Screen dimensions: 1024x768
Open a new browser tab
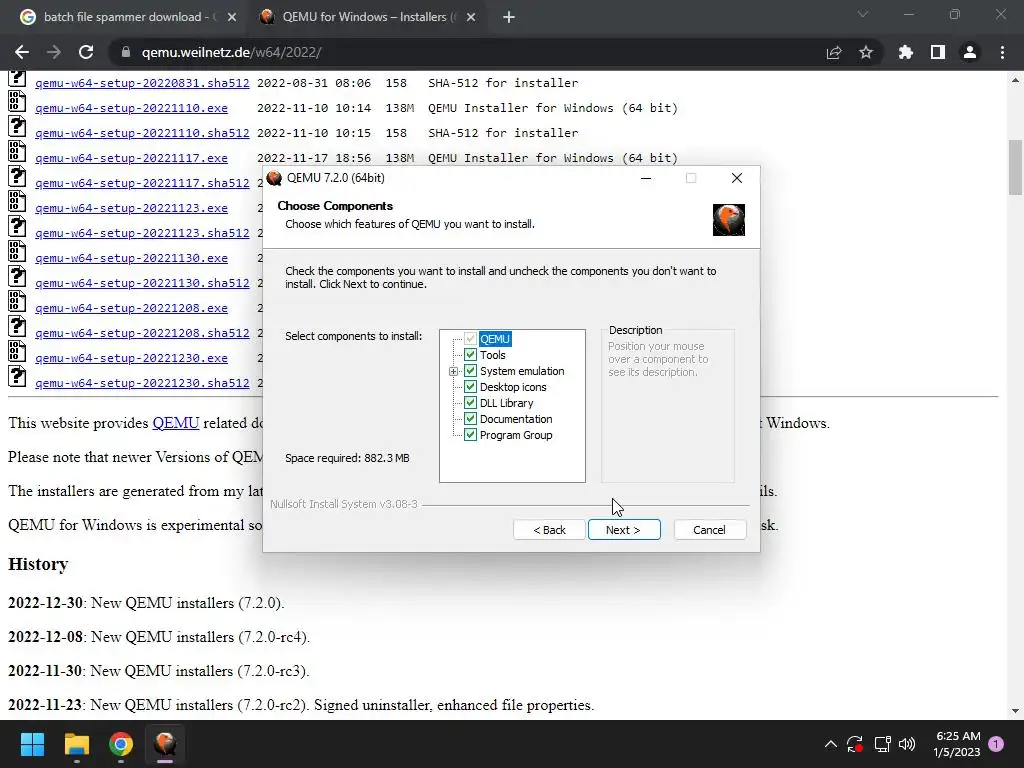[x=509, y=17]
